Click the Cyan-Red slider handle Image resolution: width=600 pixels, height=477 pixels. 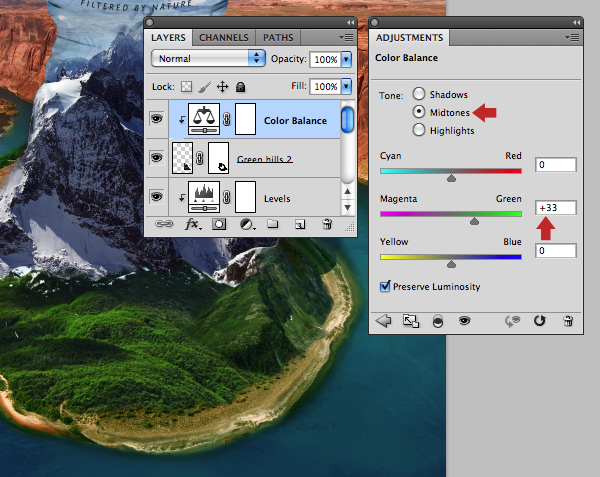click(x=452, y=178)
